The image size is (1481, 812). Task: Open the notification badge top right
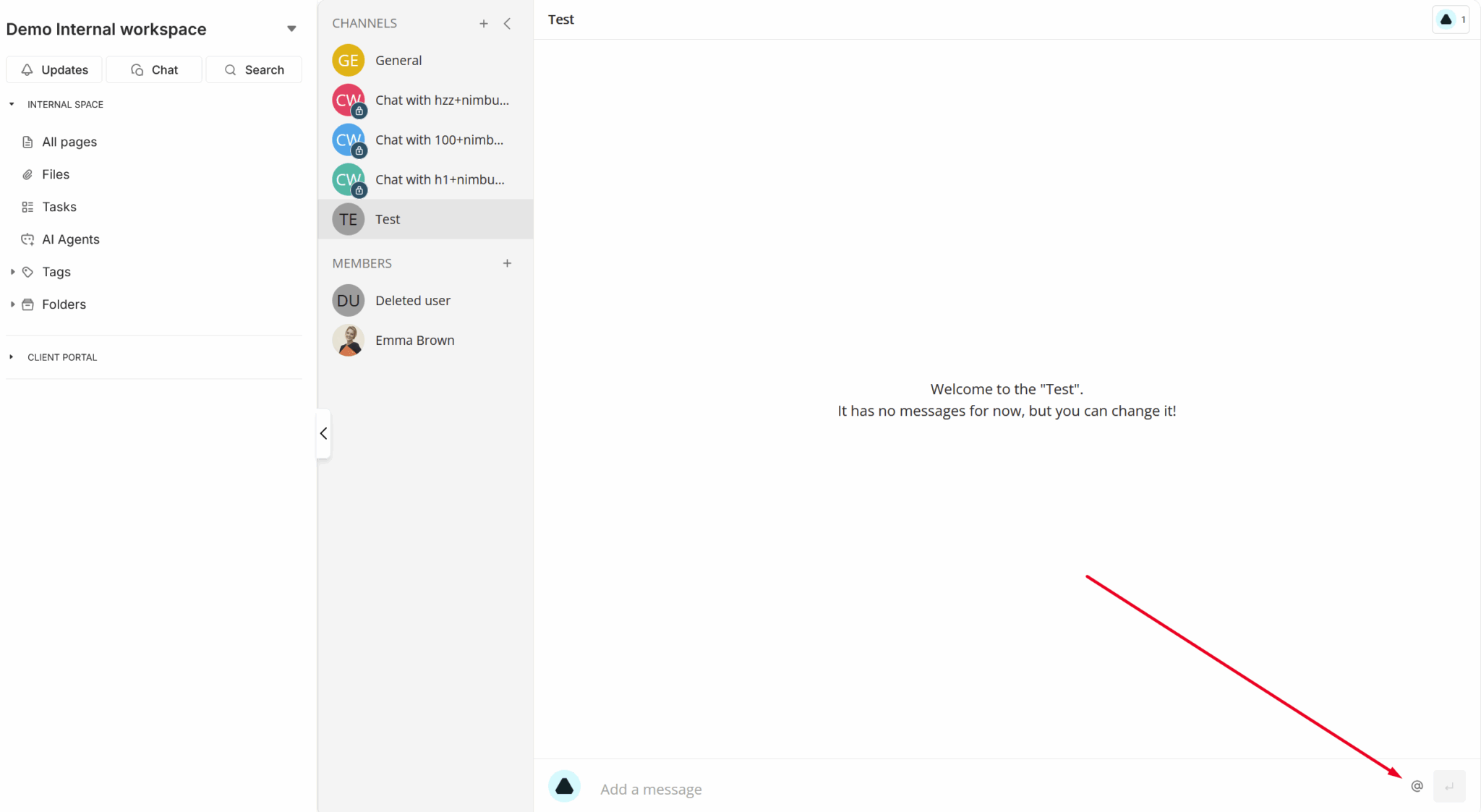[x=1450, y=20]
